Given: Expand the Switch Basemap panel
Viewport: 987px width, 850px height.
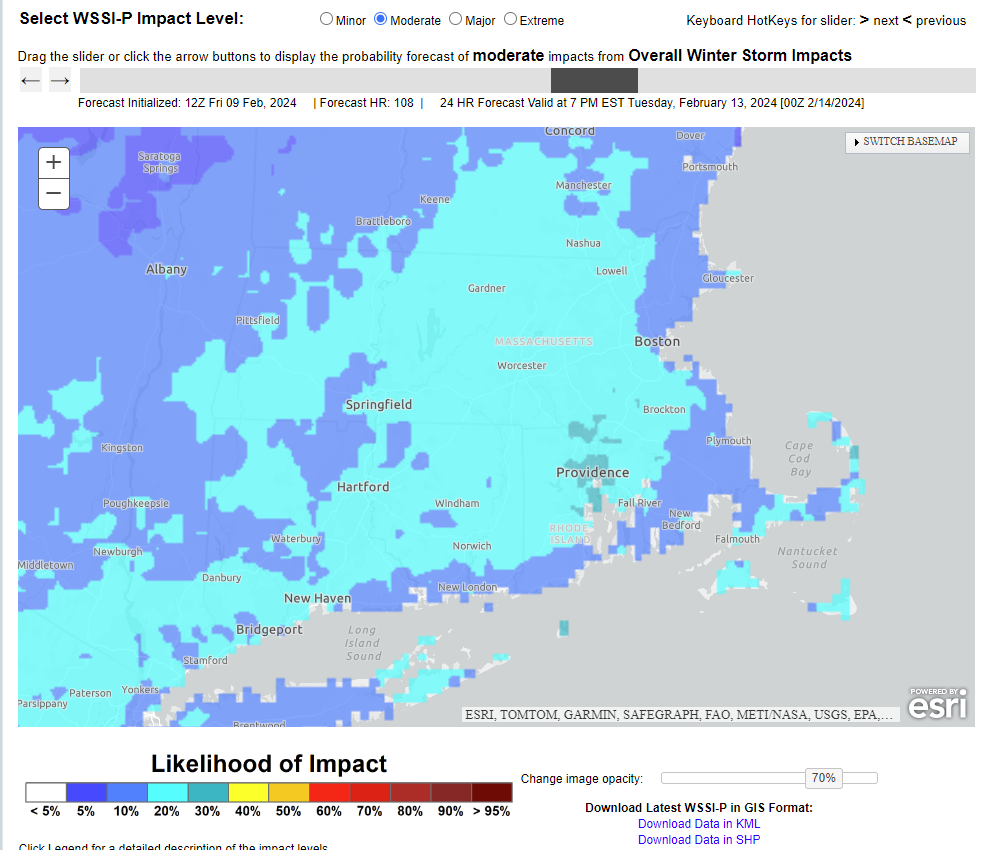Looking at the screenshot, I should click(x=908, y=142).
